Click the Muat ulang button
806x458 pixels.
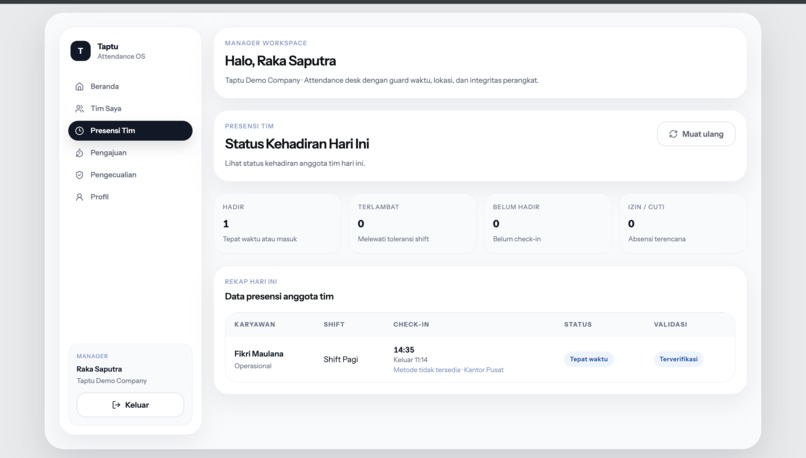pos(696,134)
